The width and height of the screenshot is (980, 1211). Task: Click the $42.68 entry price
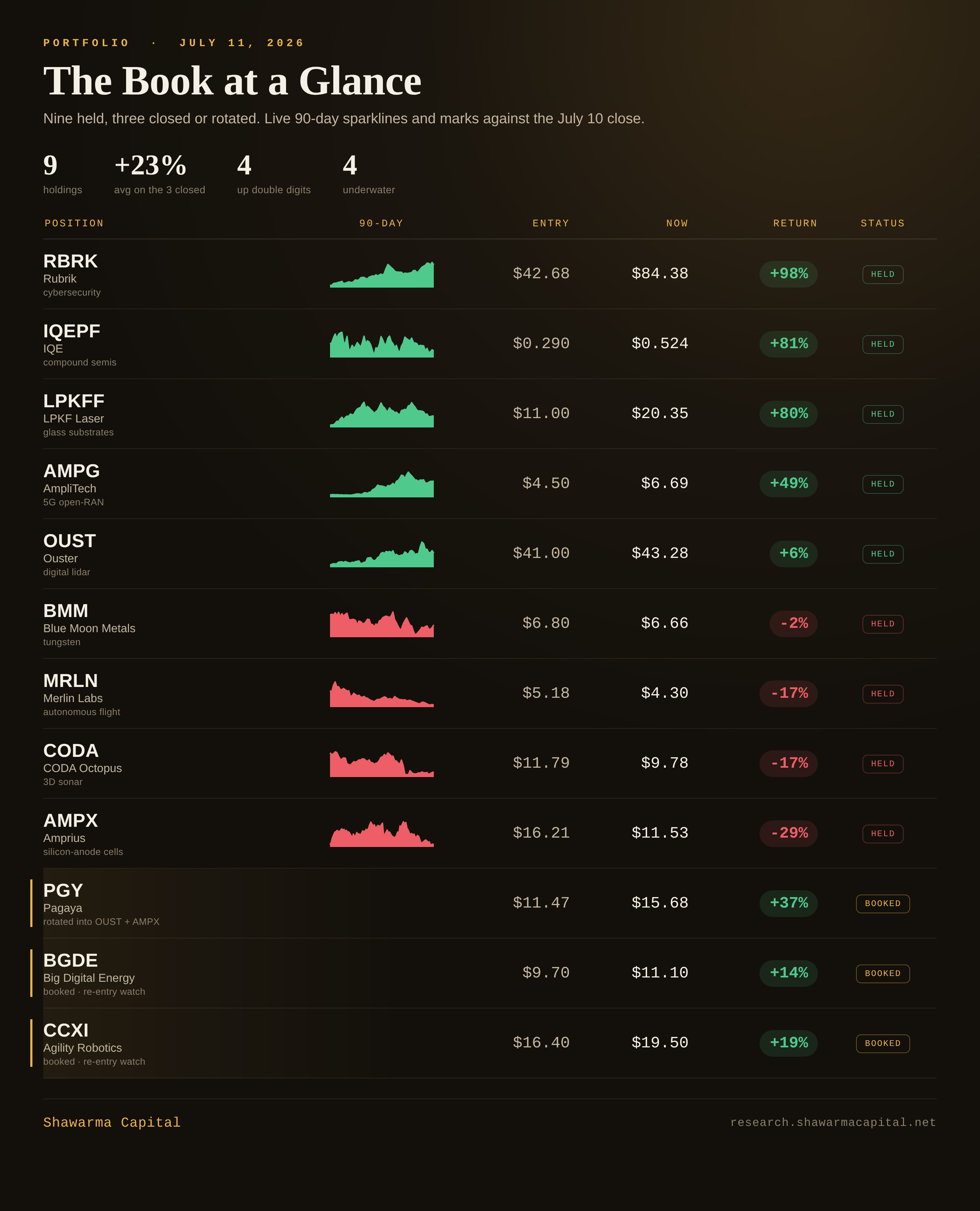click(541, 274)
